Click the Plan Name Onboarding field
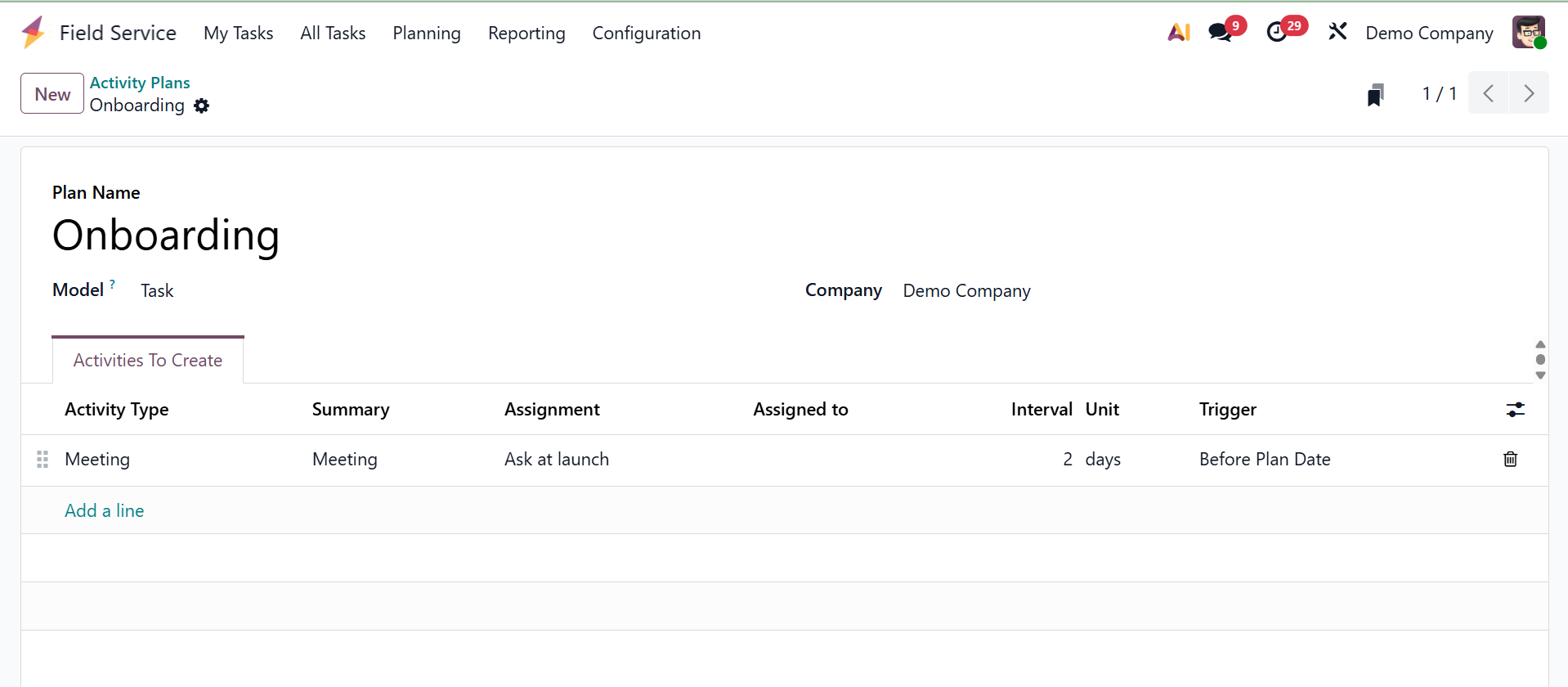This screenshot has height=687, width=1568. [166, 236]
